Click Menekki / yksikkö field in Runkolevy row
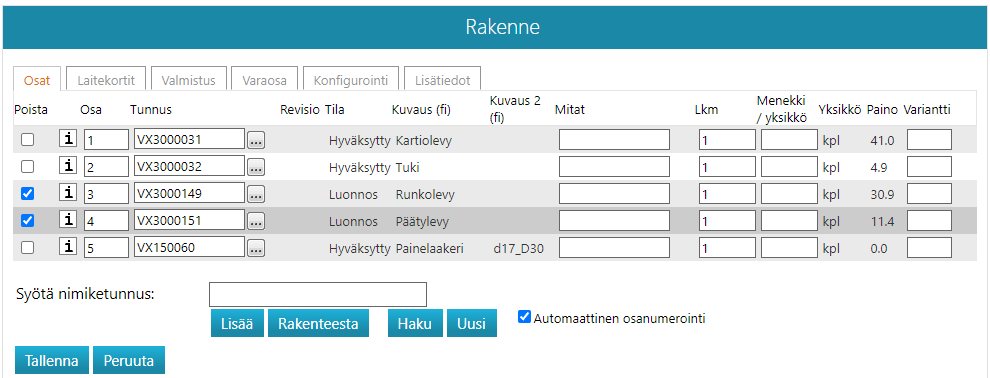The image size is (990, 378). tap(789, 194)
